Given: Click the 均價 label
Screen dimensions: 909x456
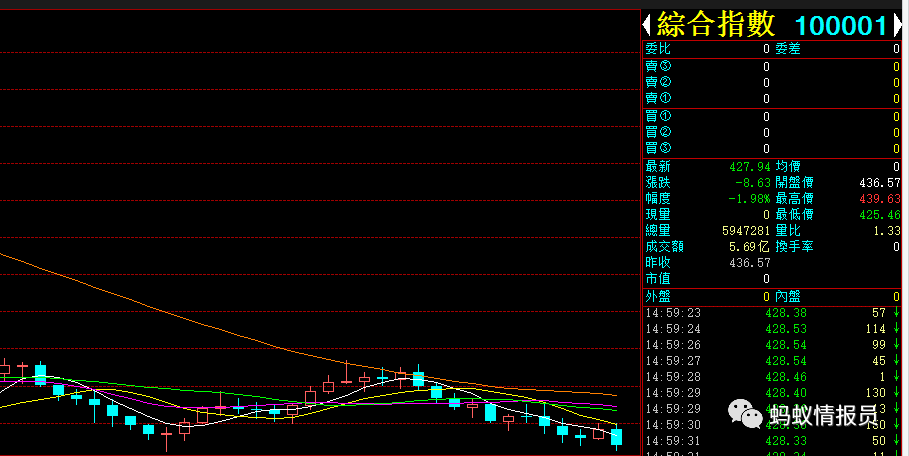Looking at the screenshot, I should (788, 167).
